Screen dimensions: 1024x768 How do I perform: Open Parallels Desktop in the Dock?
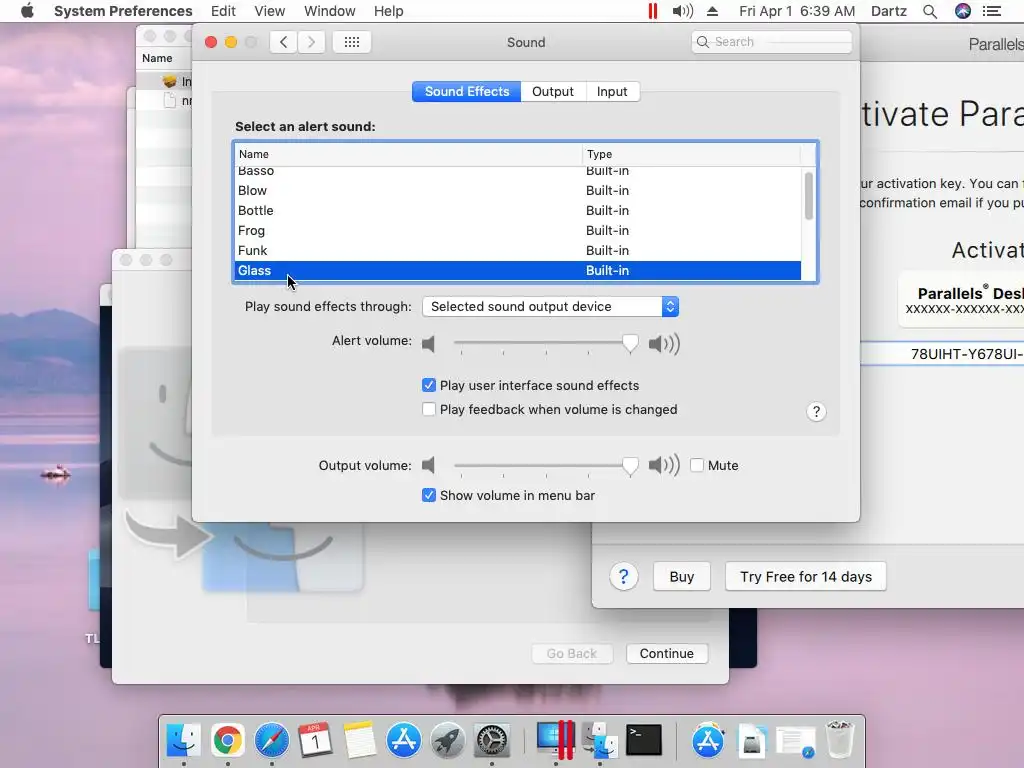click(556, 740)
